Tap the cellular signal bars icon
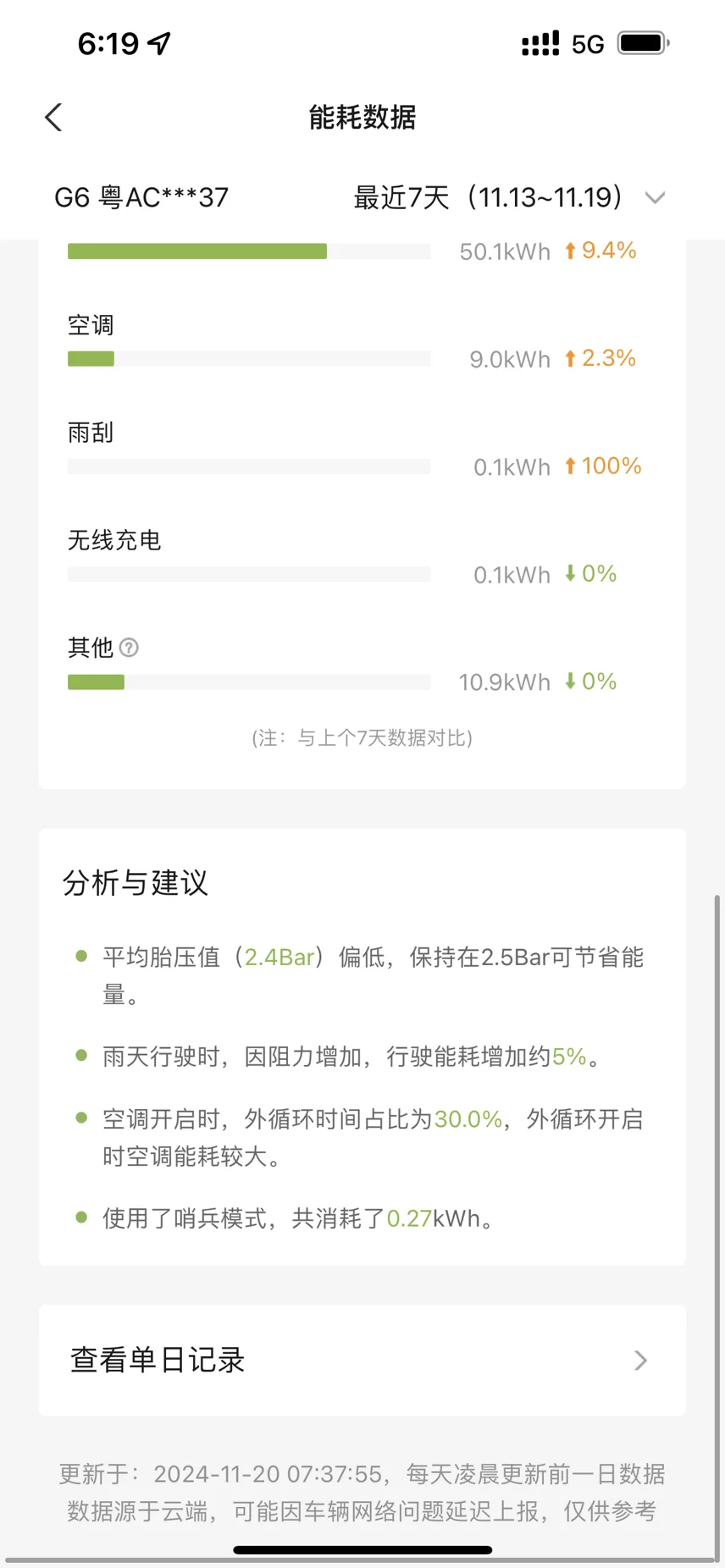This screenshot has width=725, height=1568. [540, 43]
